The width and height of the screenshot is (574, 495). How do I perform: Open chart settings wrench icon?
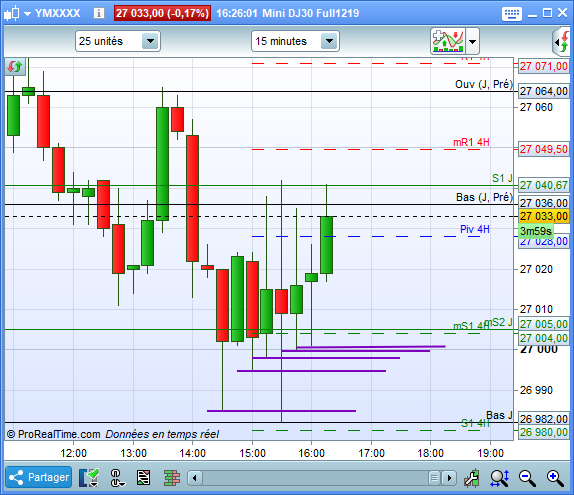point(472,477)
